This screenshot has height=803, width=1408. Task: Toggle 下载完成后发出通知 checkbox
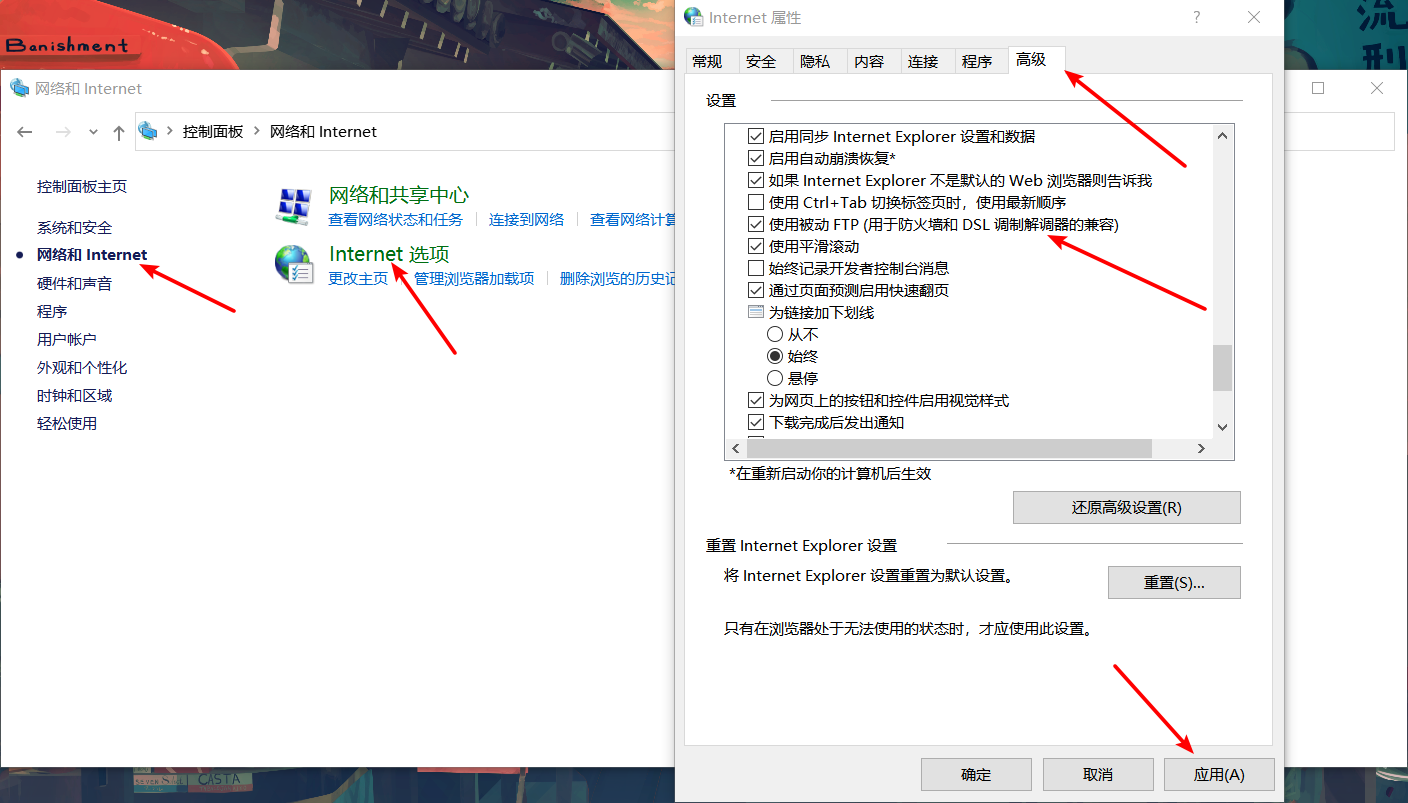(756, 422)
